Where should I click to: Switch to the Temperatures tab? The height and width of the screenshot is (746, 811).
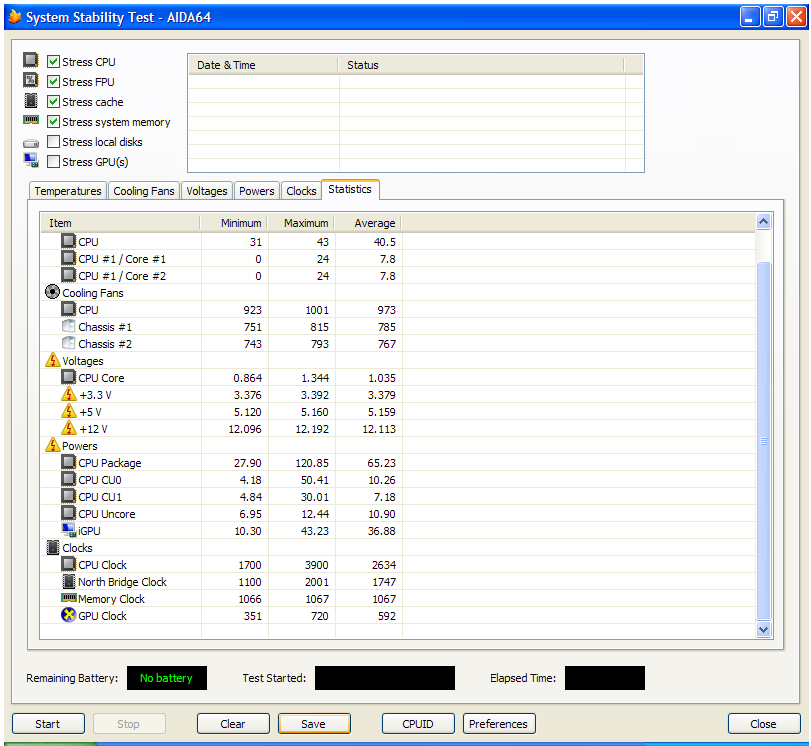coord(68,191)
